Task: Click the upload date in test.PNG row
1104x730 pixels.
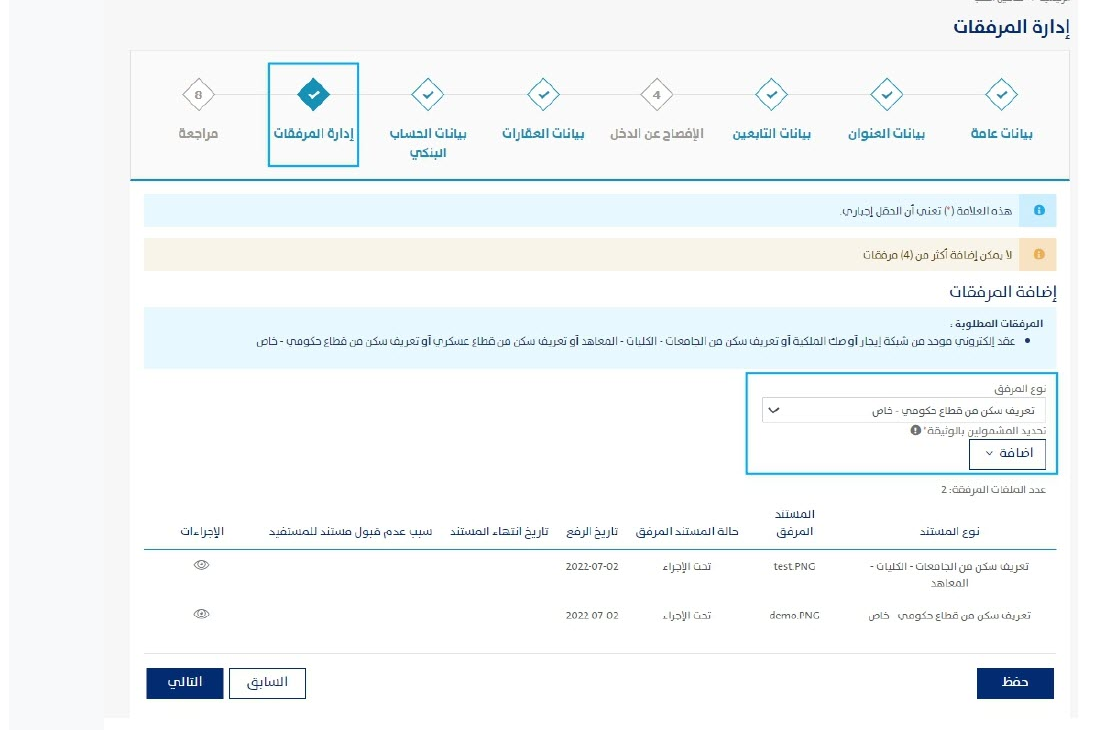Action: pos(591,566)
